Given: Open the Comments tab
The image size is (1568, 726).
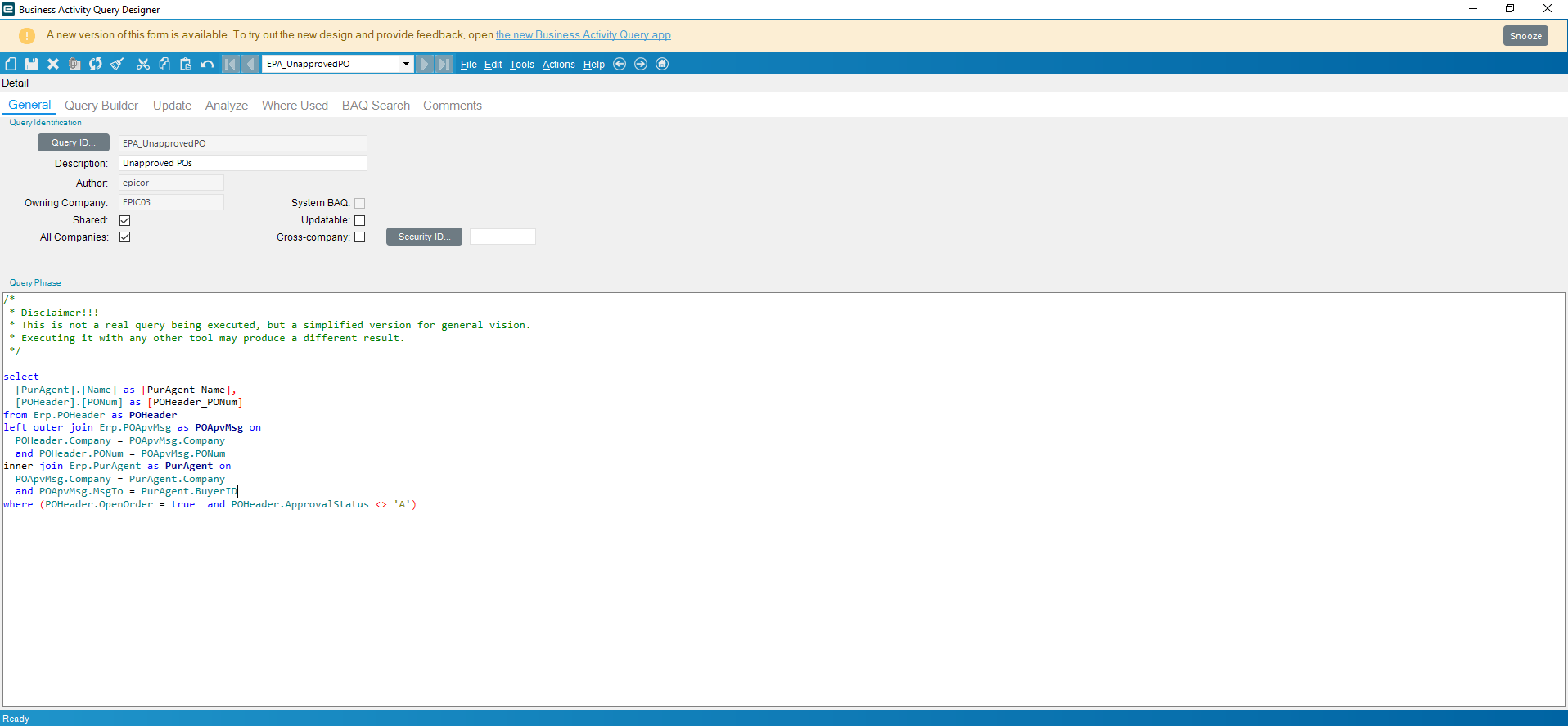Looking at the screenshot, I should [x=453, y=106].
